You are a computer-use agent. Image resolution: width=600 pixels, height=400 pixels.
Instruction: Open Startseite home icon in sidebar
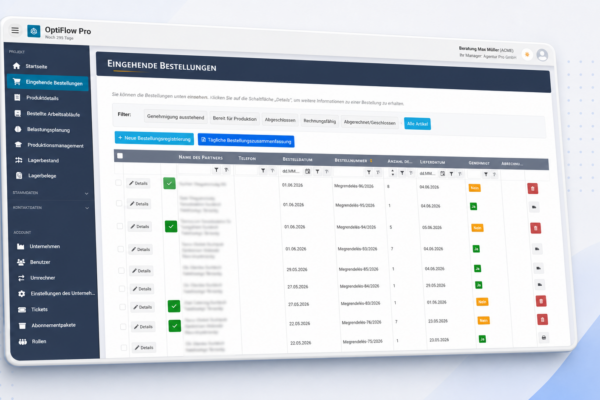16,66
